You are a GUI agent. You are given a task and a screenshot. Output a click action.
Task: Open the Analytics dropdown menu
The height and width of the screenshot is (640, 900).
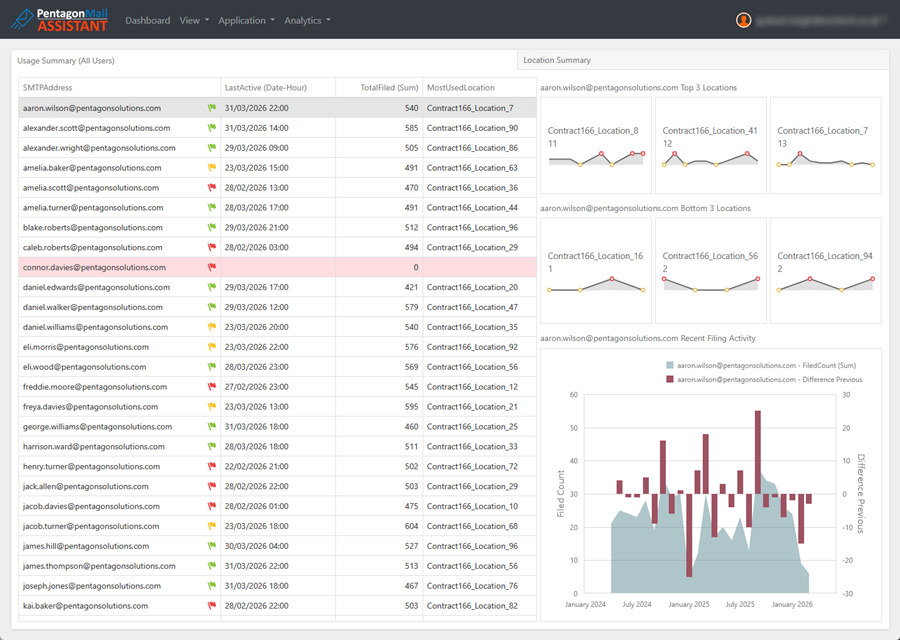click(x=307, y=20)
